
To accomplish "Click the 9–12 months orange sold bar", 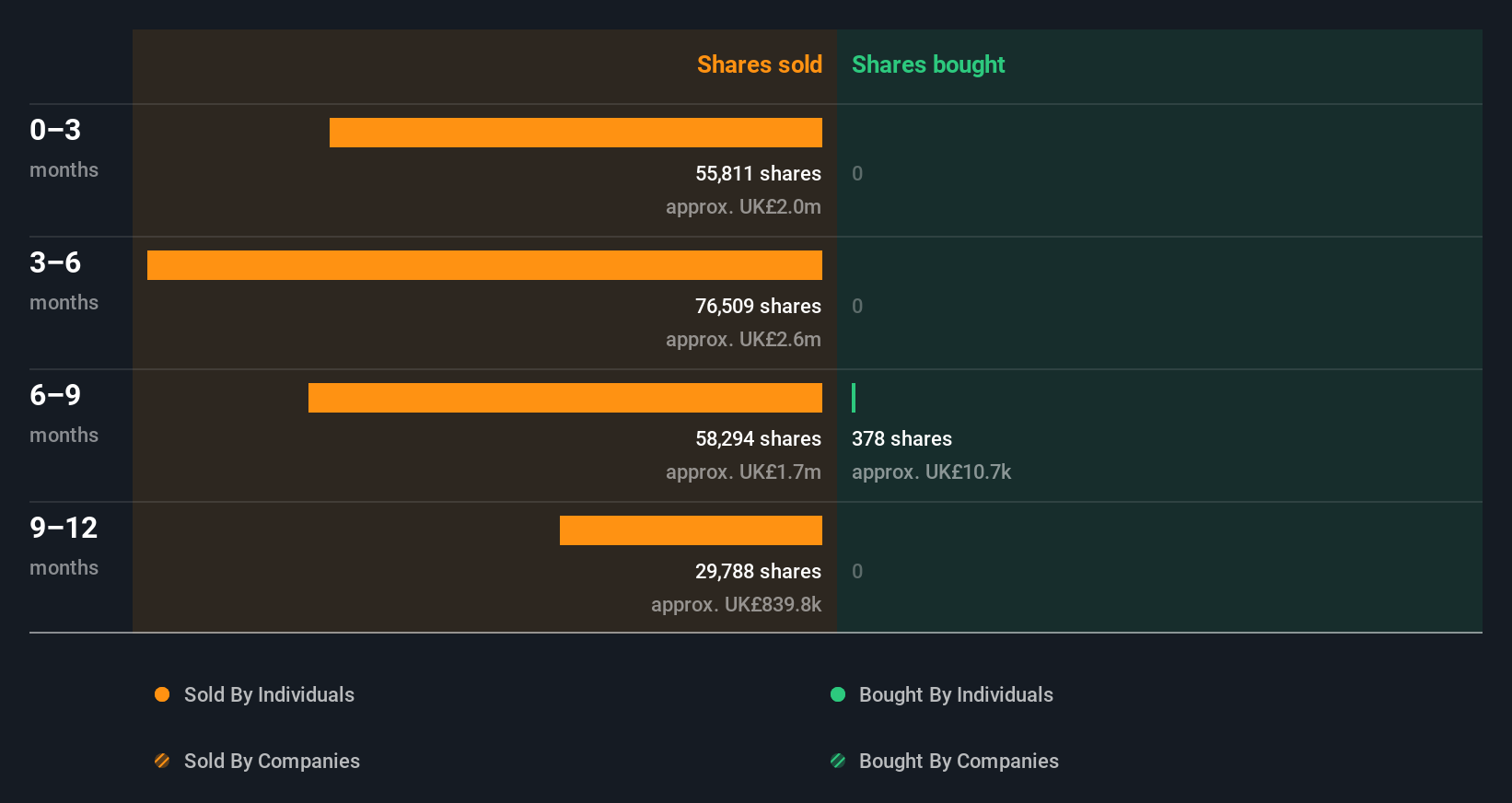I will 691,530.
